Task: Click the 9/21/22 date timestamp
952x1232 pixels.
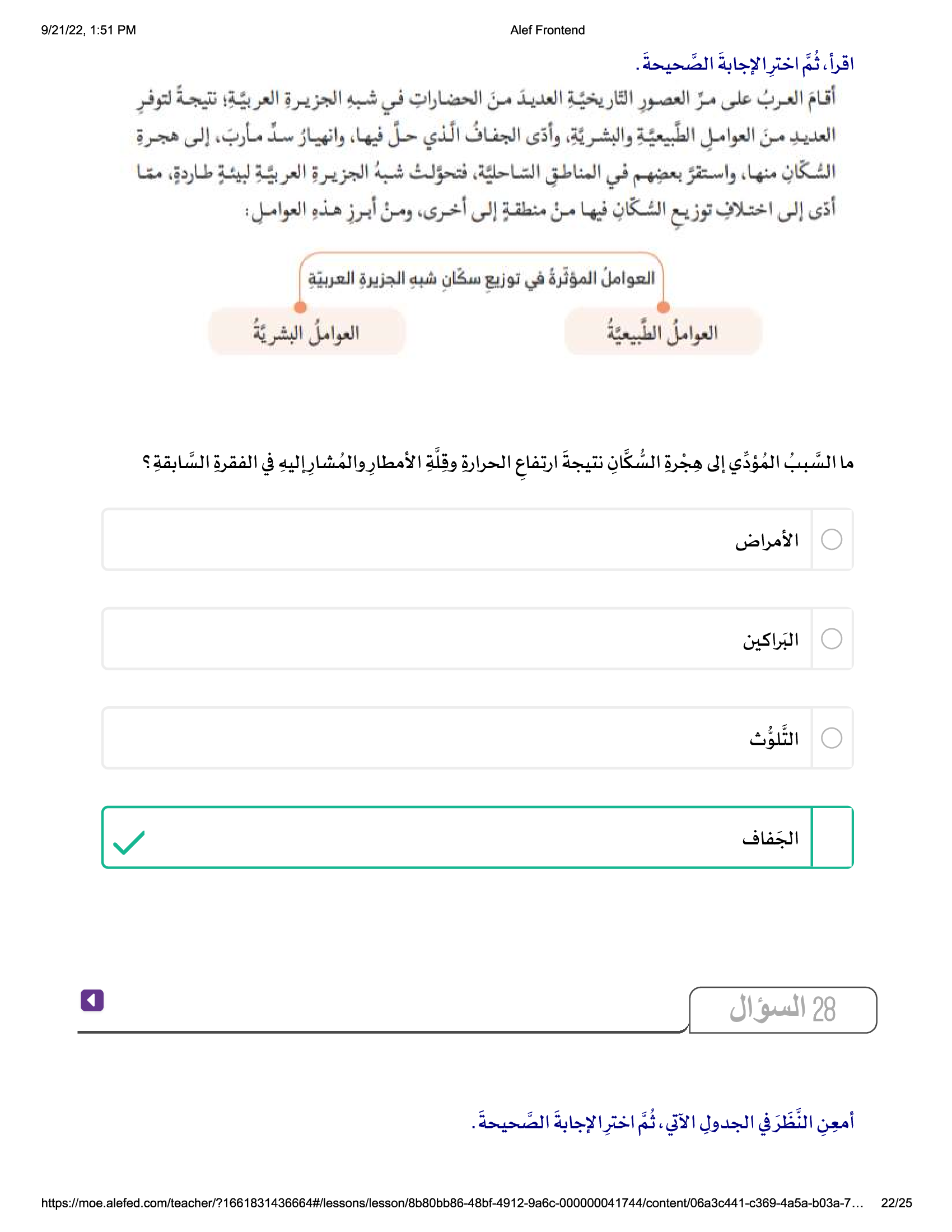Action: pos(88,30)
